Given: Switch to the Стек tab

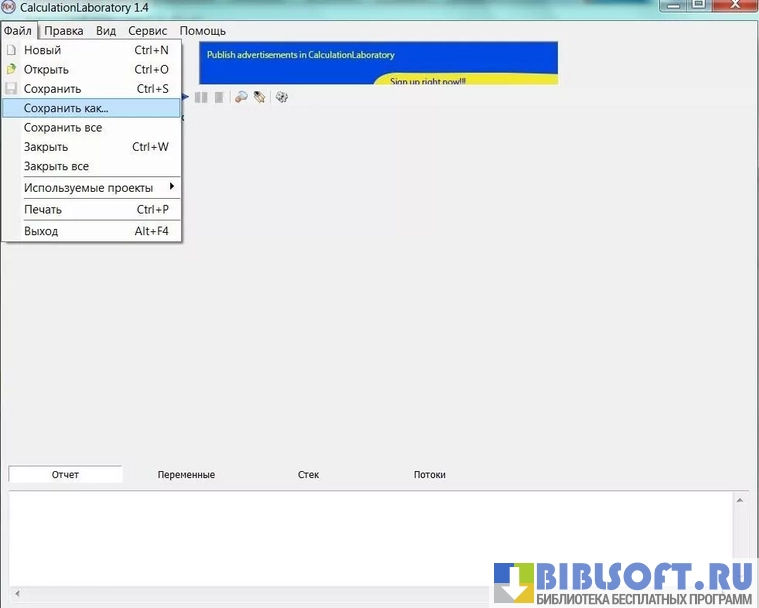Looking at the screenshot, I should click(308, 475).
